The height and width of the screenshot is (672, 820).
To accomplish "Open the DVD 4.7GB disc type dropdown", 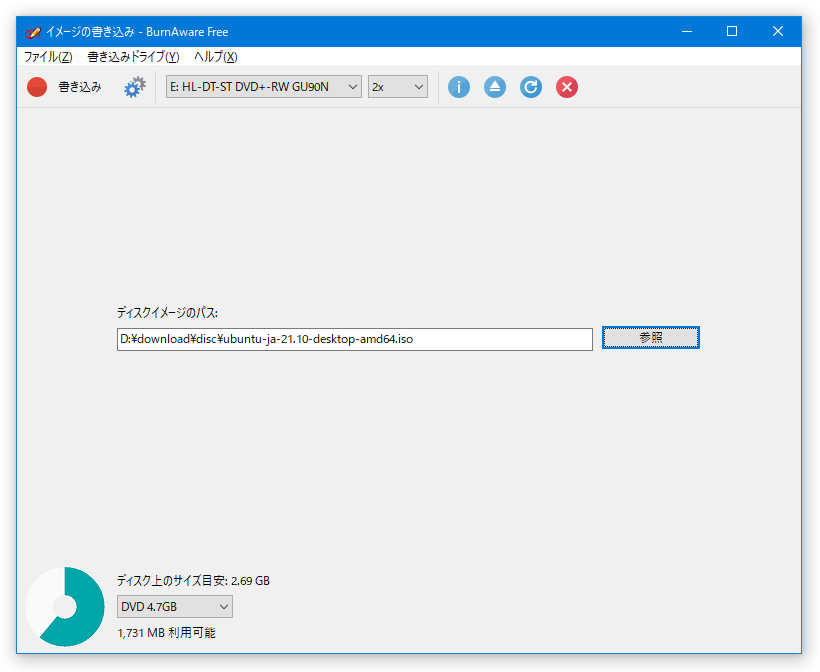I will click(175, 607).
